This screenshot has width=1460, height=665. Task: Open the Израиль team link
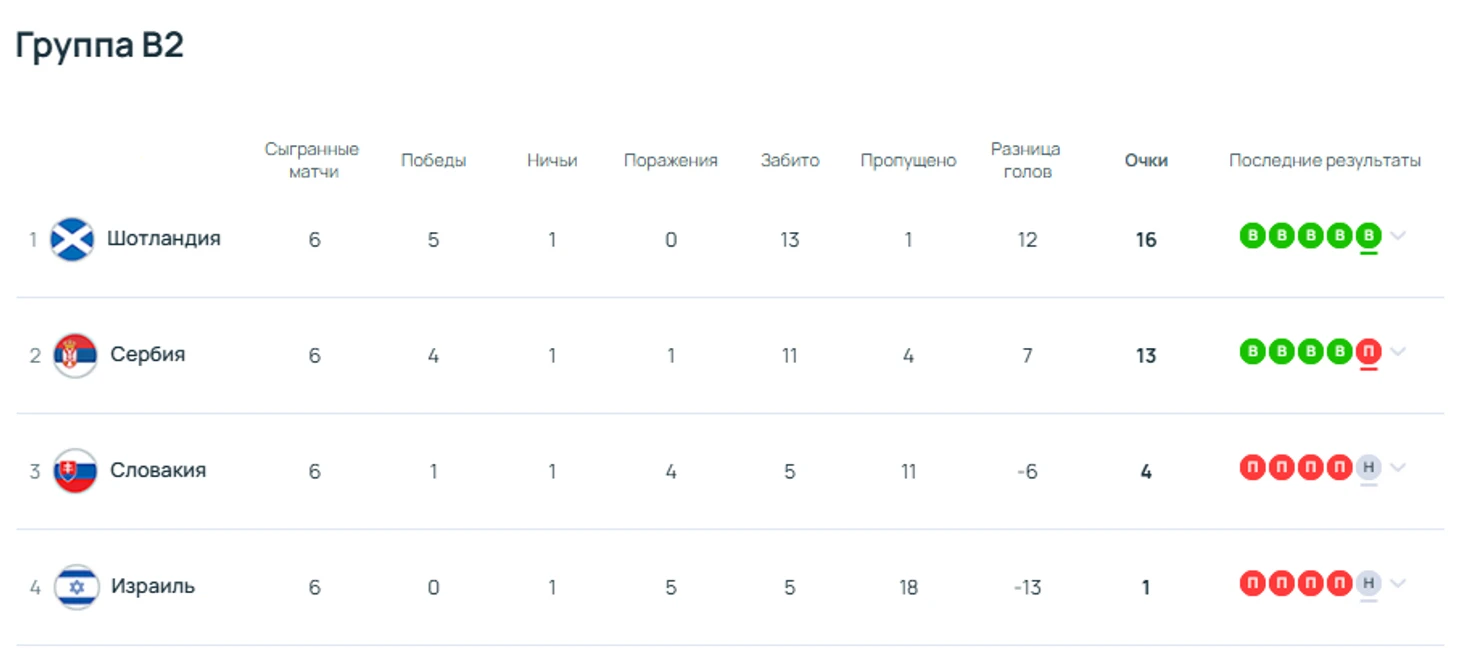pos(153,587)
